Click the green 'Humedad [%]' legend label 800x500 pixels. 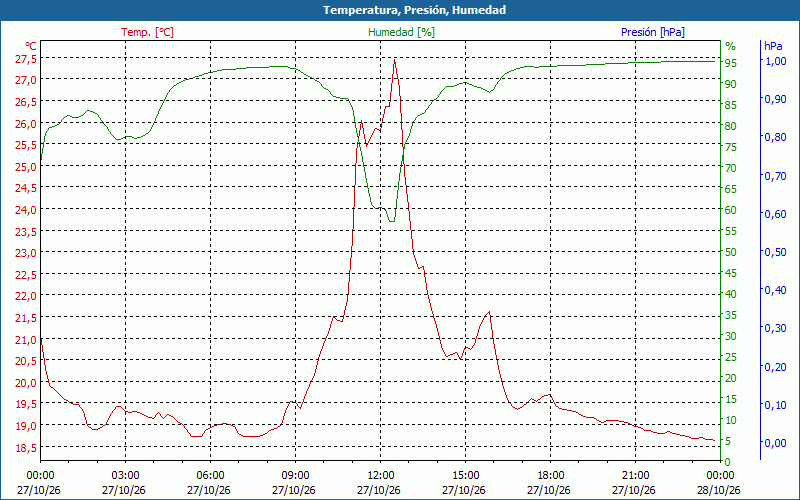pos(401,32)
